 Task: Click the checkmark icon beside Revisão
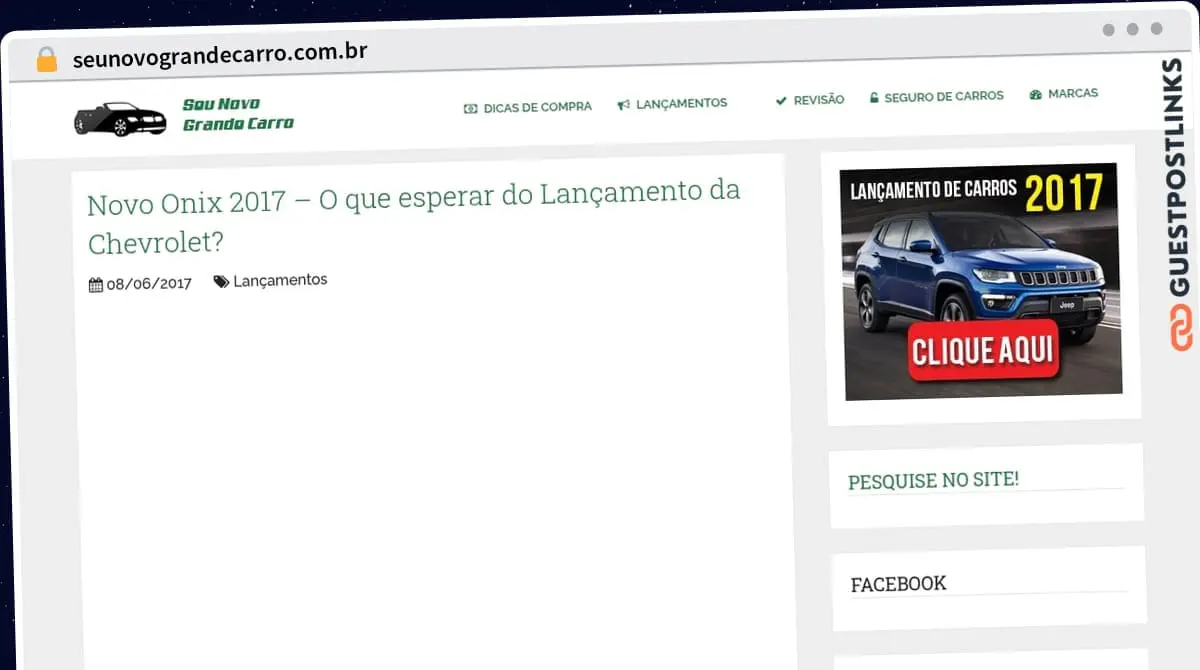[x=781, y=100]
